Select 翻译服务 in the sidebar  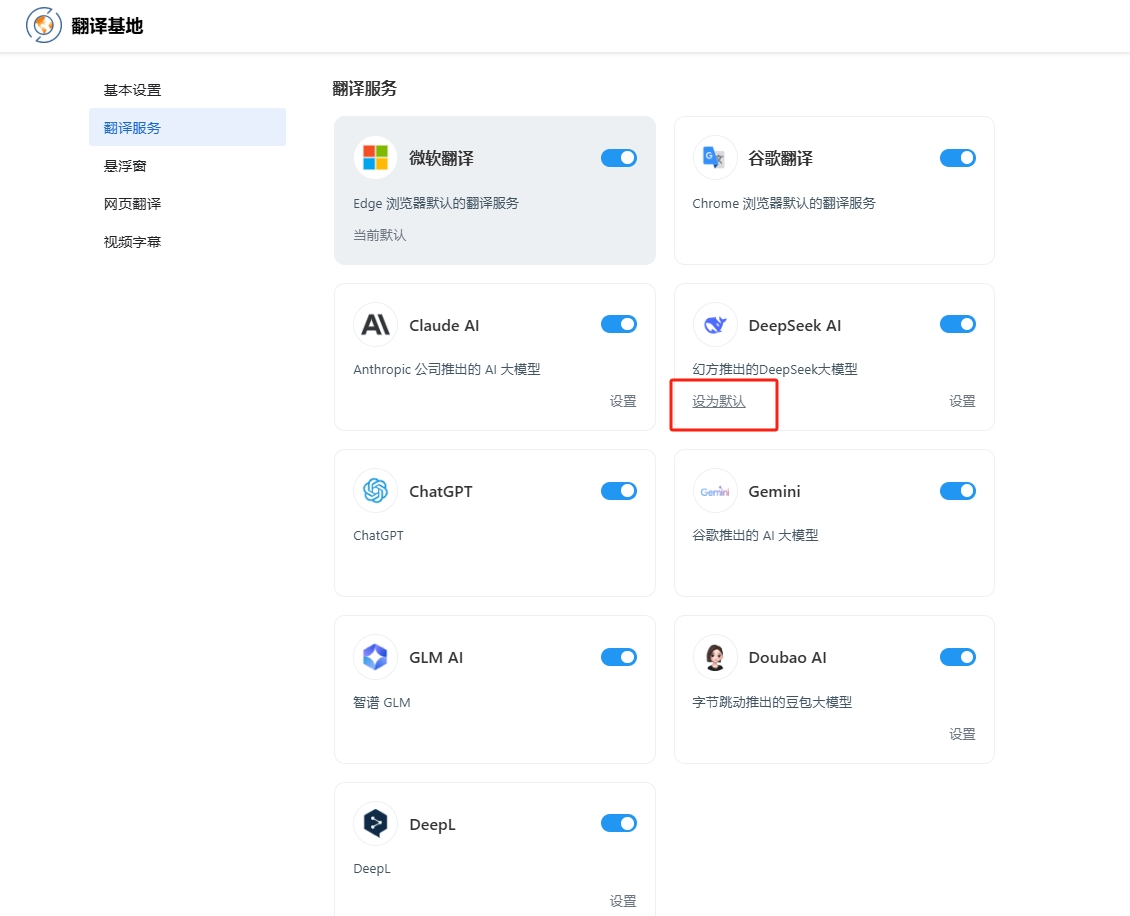(187, 128)
